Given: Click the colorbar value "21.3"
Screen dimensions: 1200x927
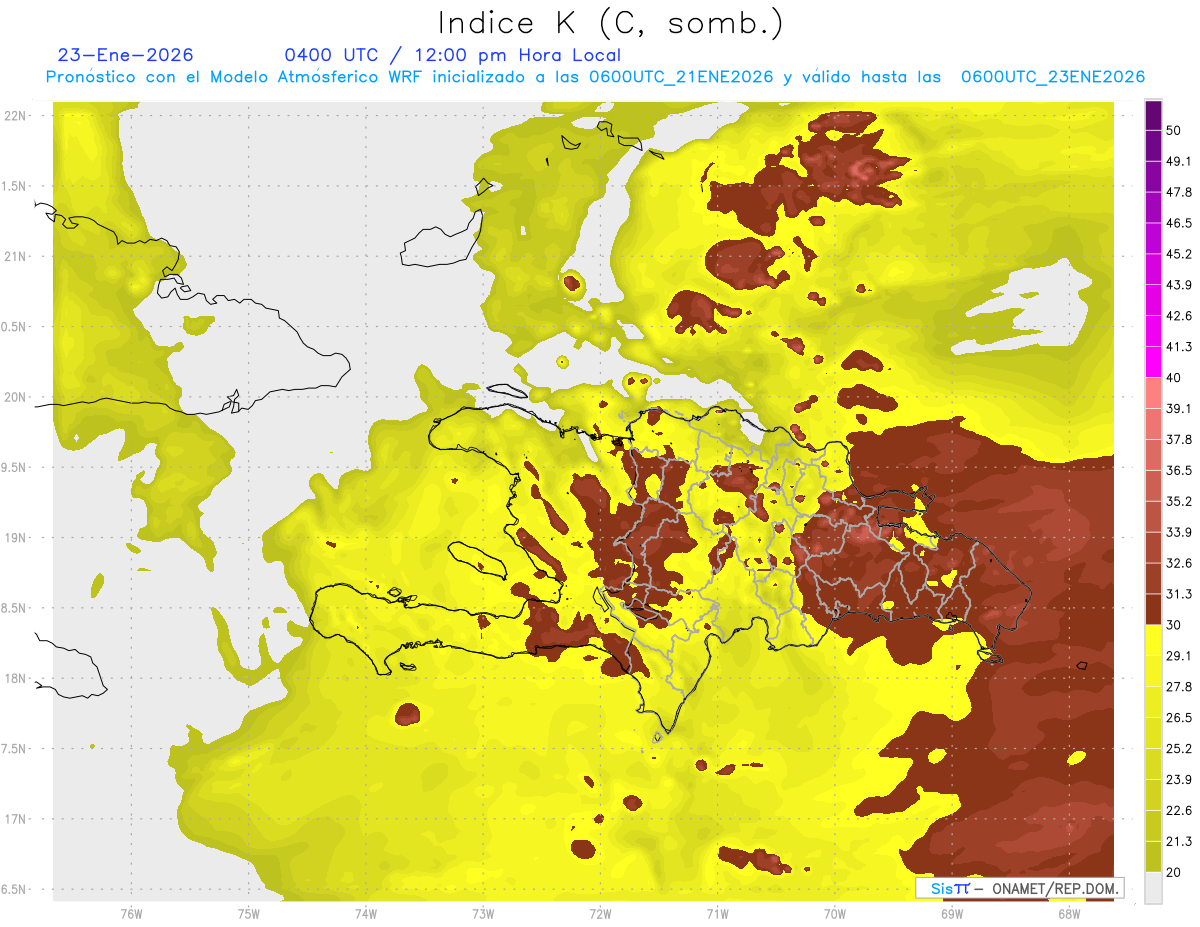Looking at the screenshot, I should (x=1179, y=841).
